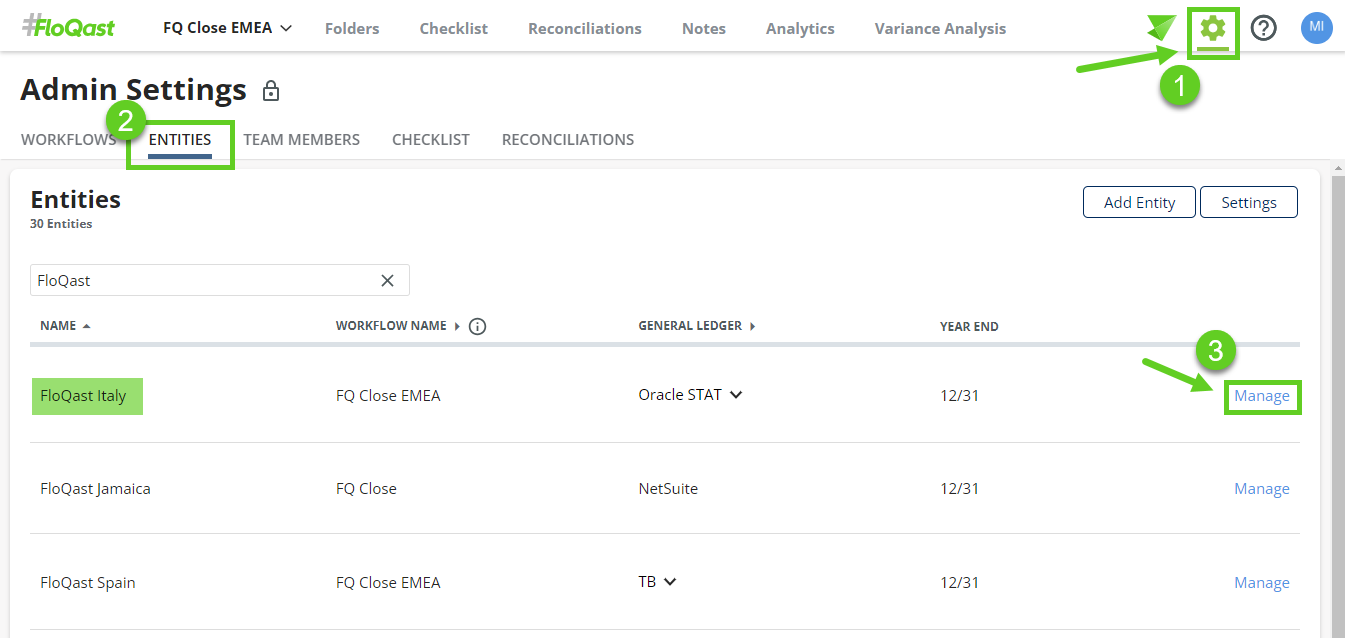Click the entities Settings button

click(1249, 202)
